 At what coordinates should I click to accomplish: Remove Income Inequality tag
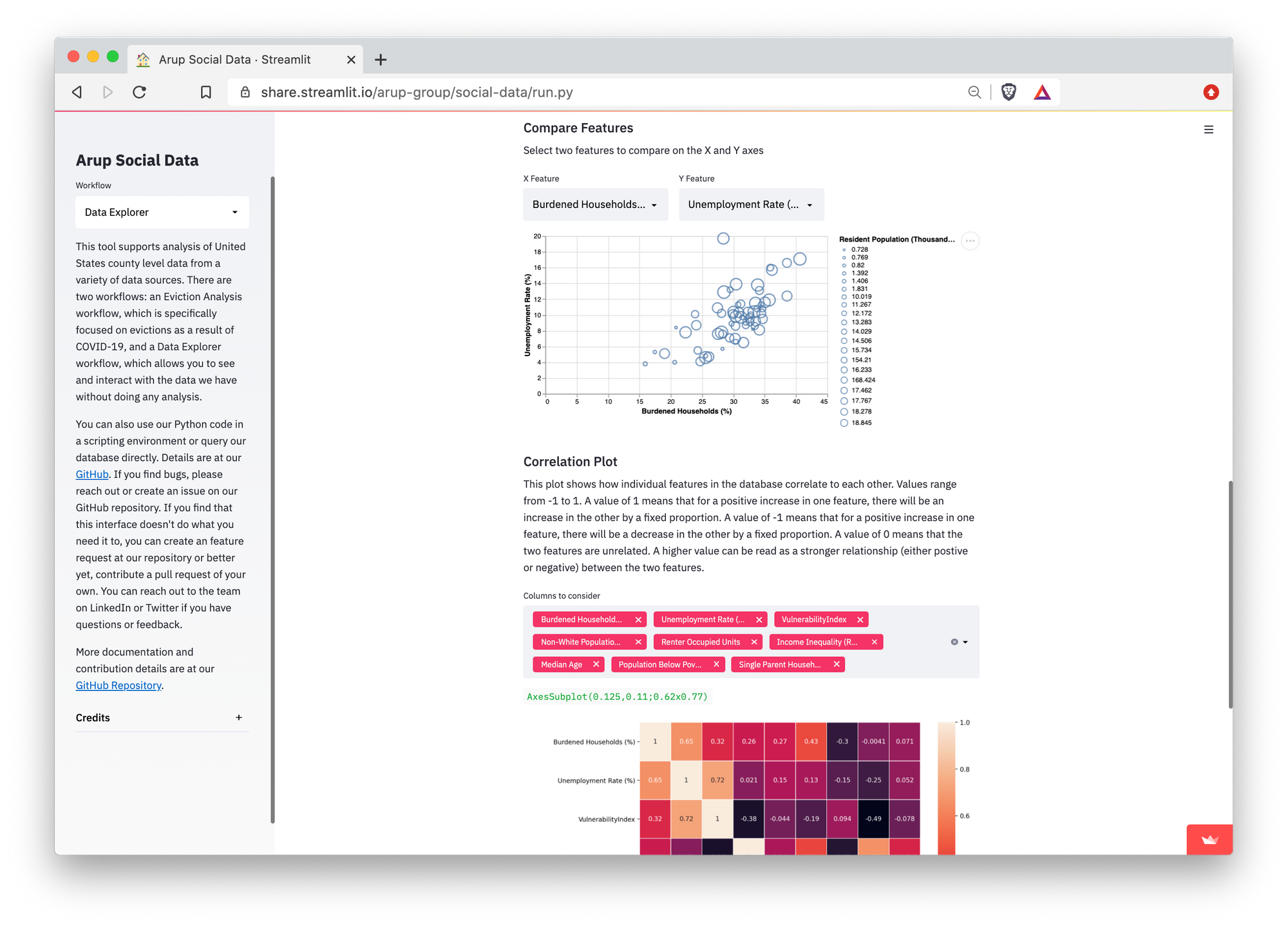[x=874, y=642]
